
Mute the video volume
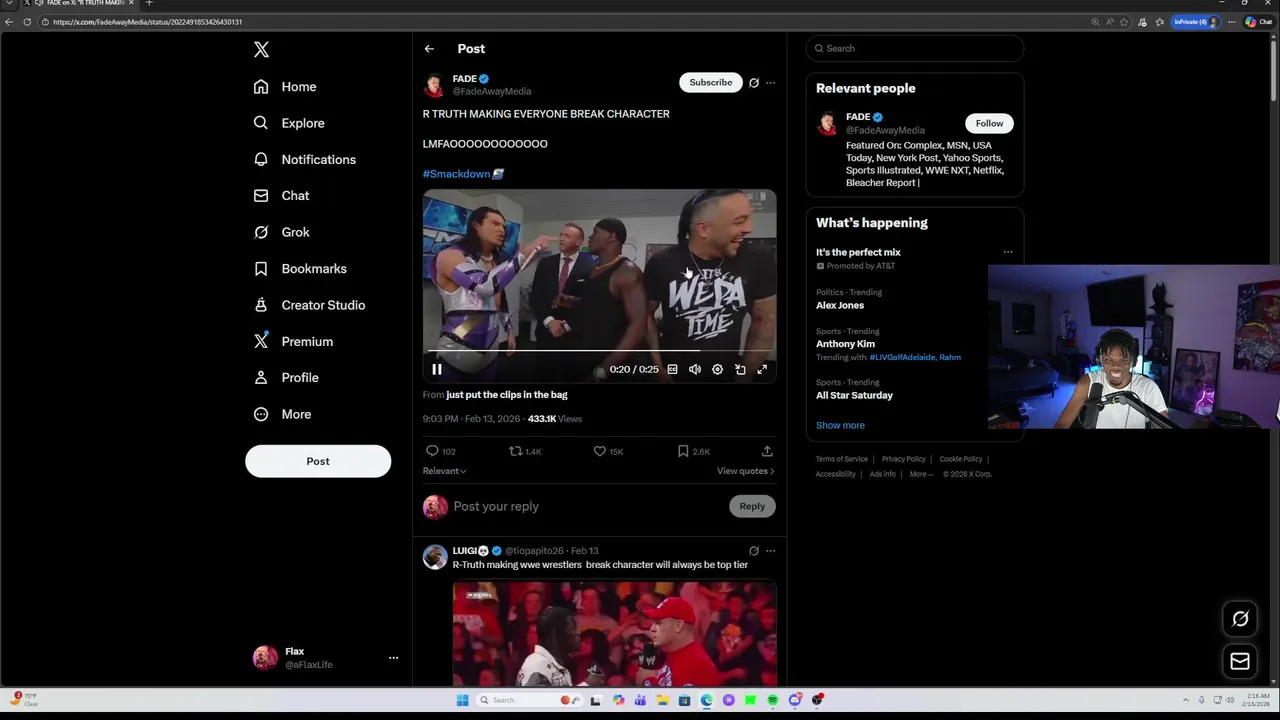pos(695,370)
